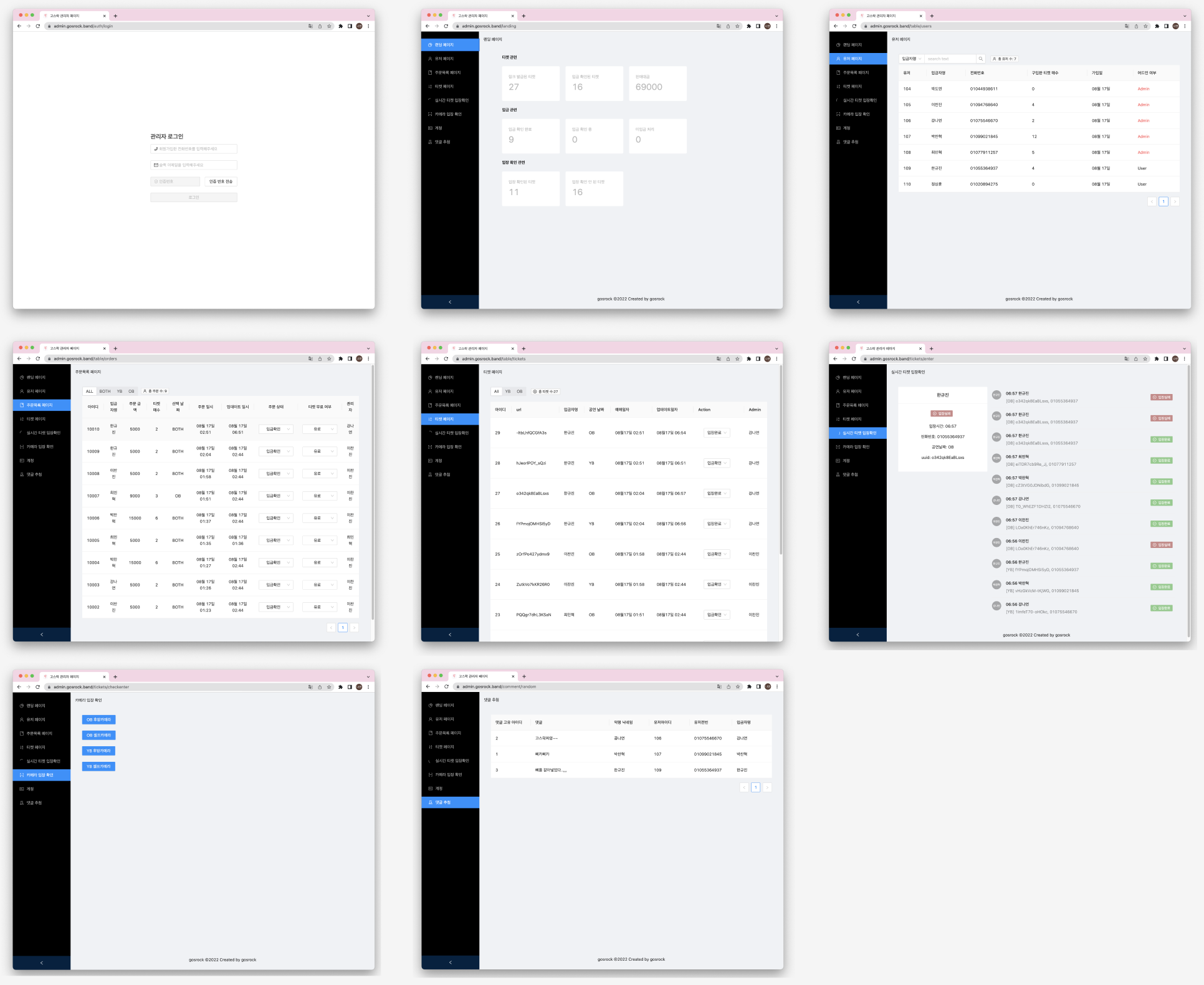Viewport: 1204px width, 985px height.
Task: Open 티켓 페이지 menu item in users window
Action: (x=858, y=87)
